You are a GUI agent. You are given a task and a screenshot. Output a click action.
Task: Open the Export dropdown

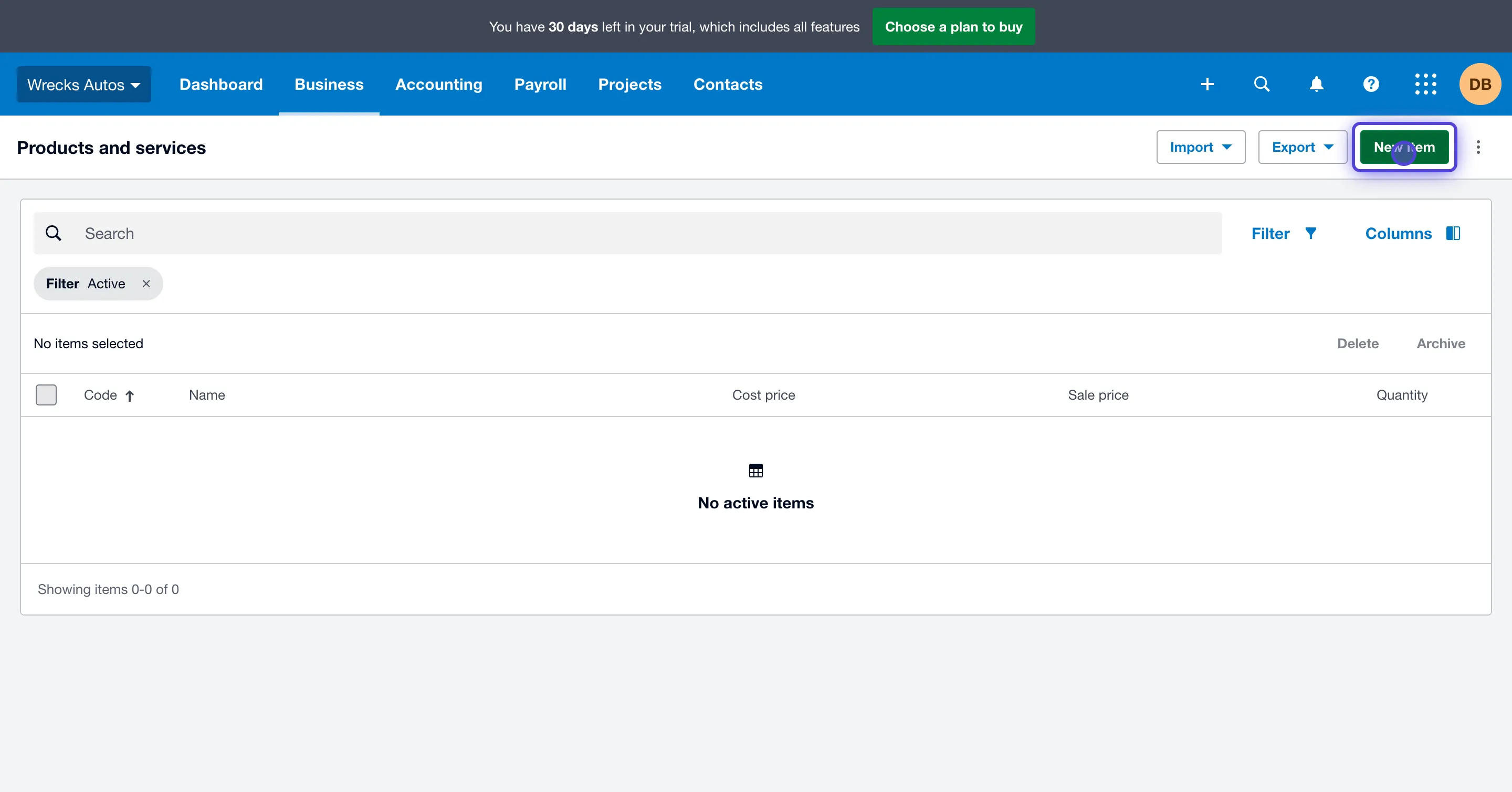pyautogui.click(x=1303, y=147)
